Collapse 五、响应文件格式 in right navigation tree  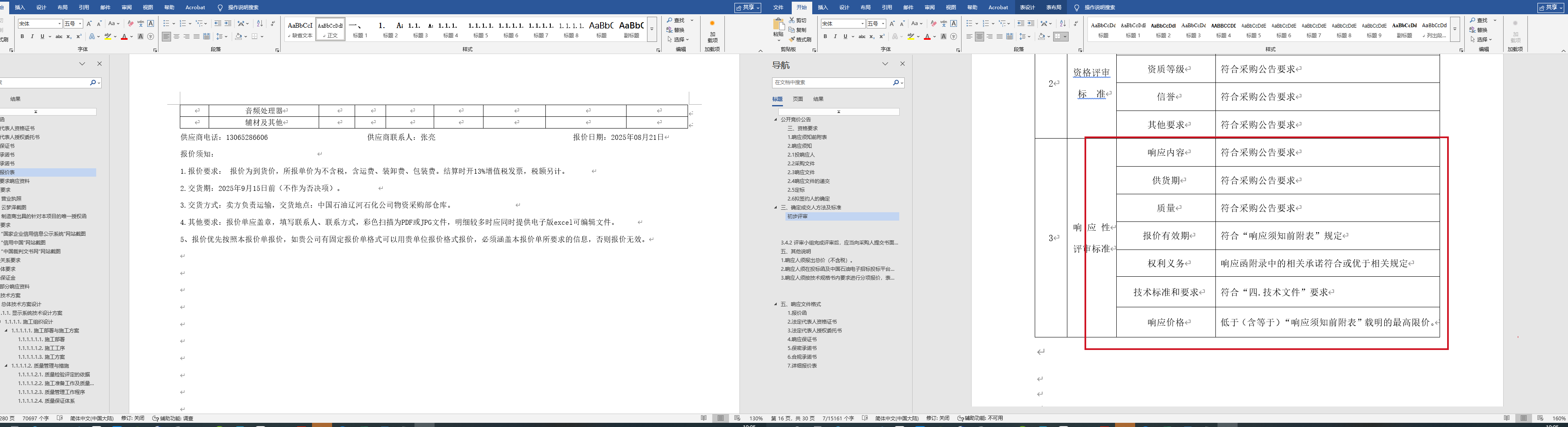pyautogui.click(x=776, y=304)
